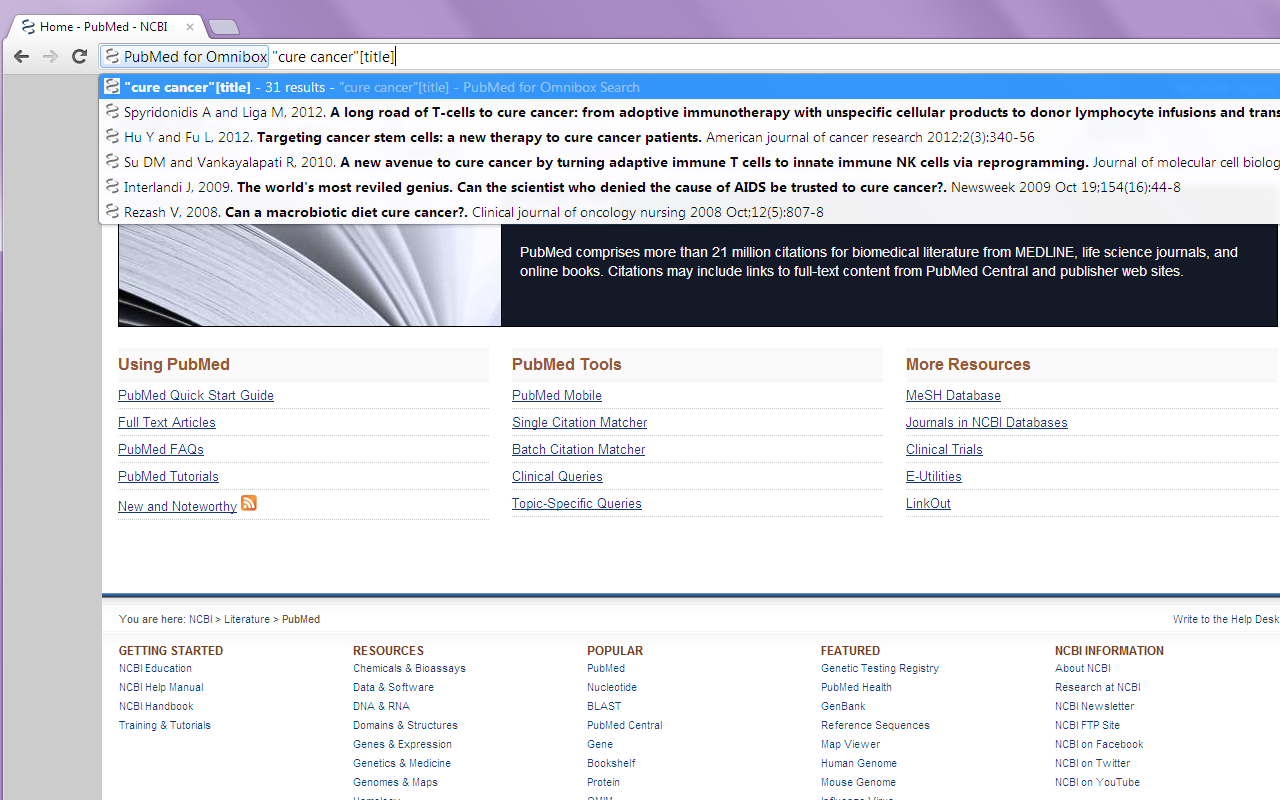This screenshot has width=1280, height=800.
Task: Click the browser Back arrow
Action: click(x=21, y=56)
